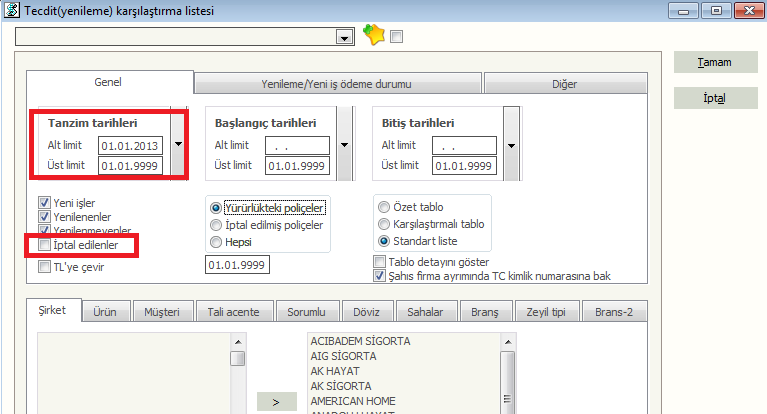This screenshot has height=414, width=767.
Task: Toggle the TL'ye çevir checkbox
Action: coord(44,267)
